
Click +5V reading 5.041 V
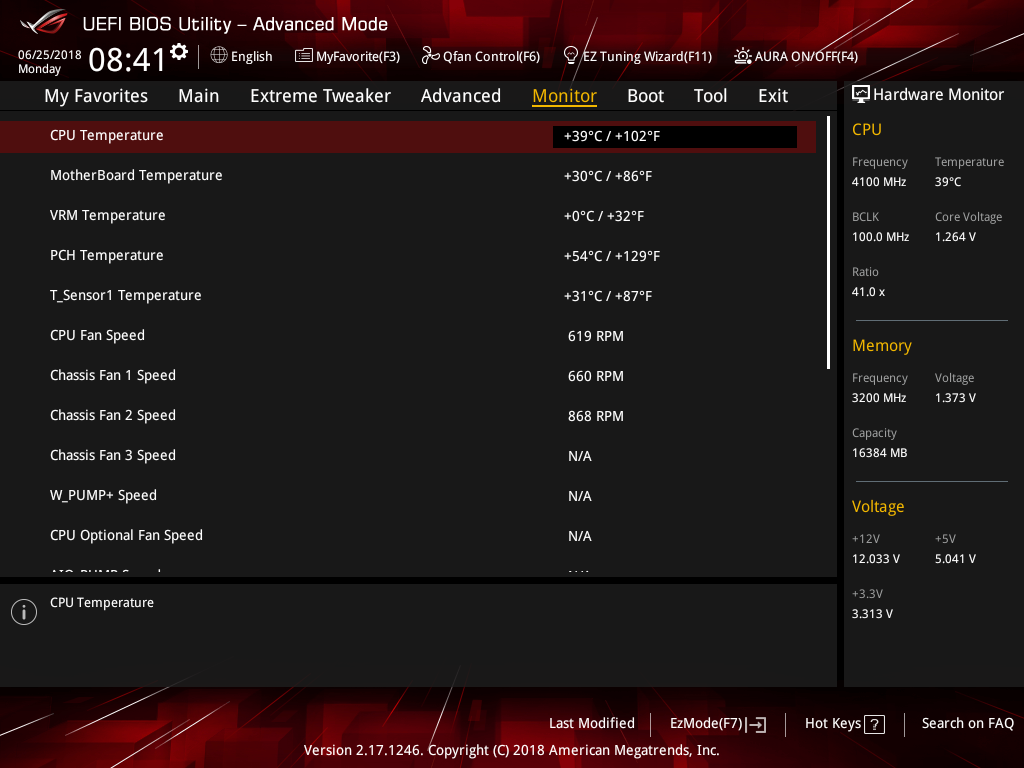pos(955,559)
